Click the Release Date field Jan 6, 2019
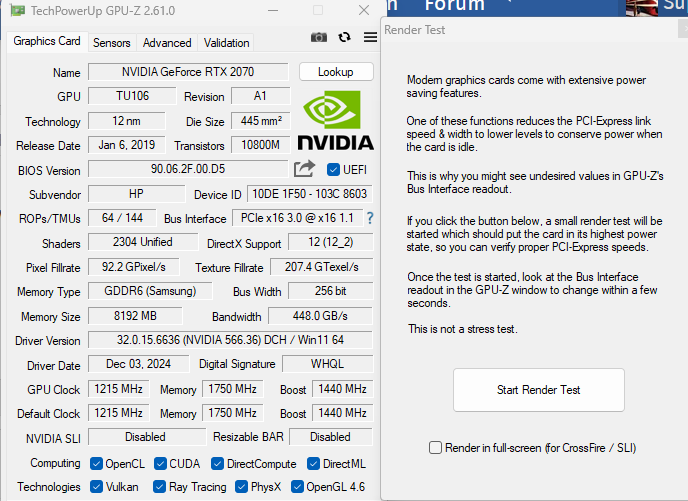 (x=127, y=145)
